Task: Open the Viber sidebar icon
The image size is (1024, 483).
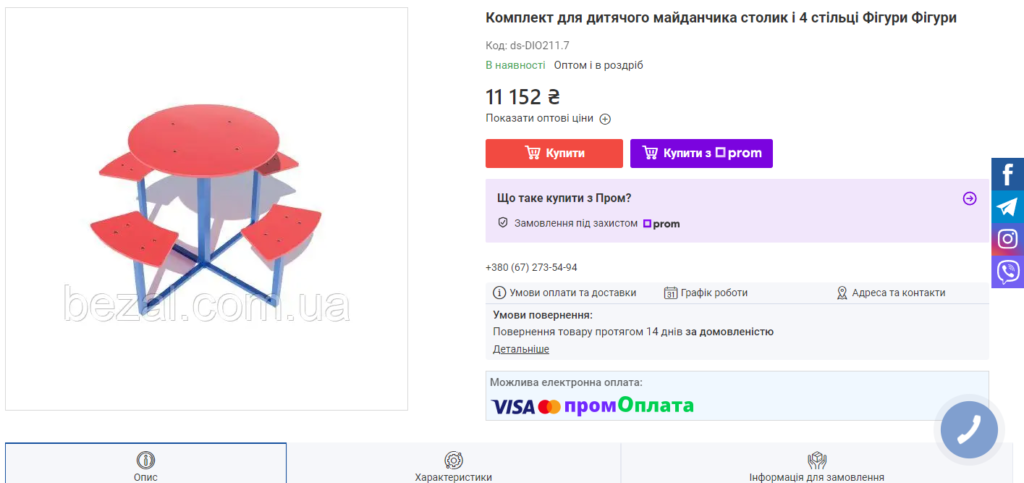Action: coord(1008,272)
